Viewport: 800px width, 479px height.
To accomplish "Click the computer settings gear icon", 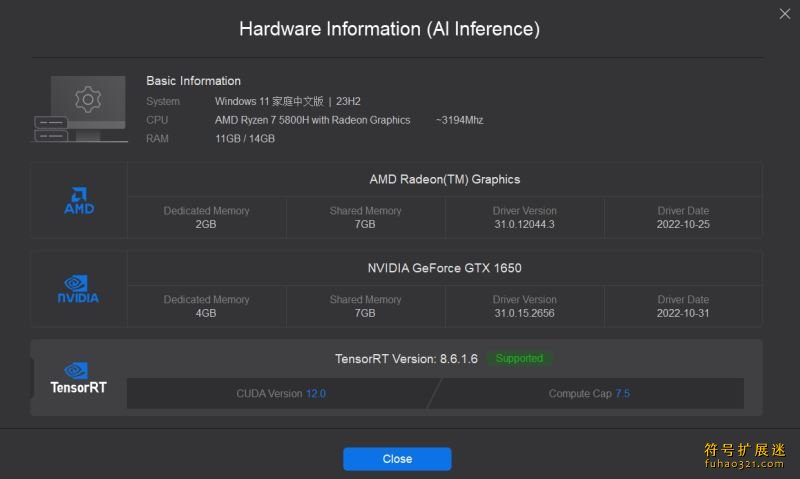I will click(88, 99).
